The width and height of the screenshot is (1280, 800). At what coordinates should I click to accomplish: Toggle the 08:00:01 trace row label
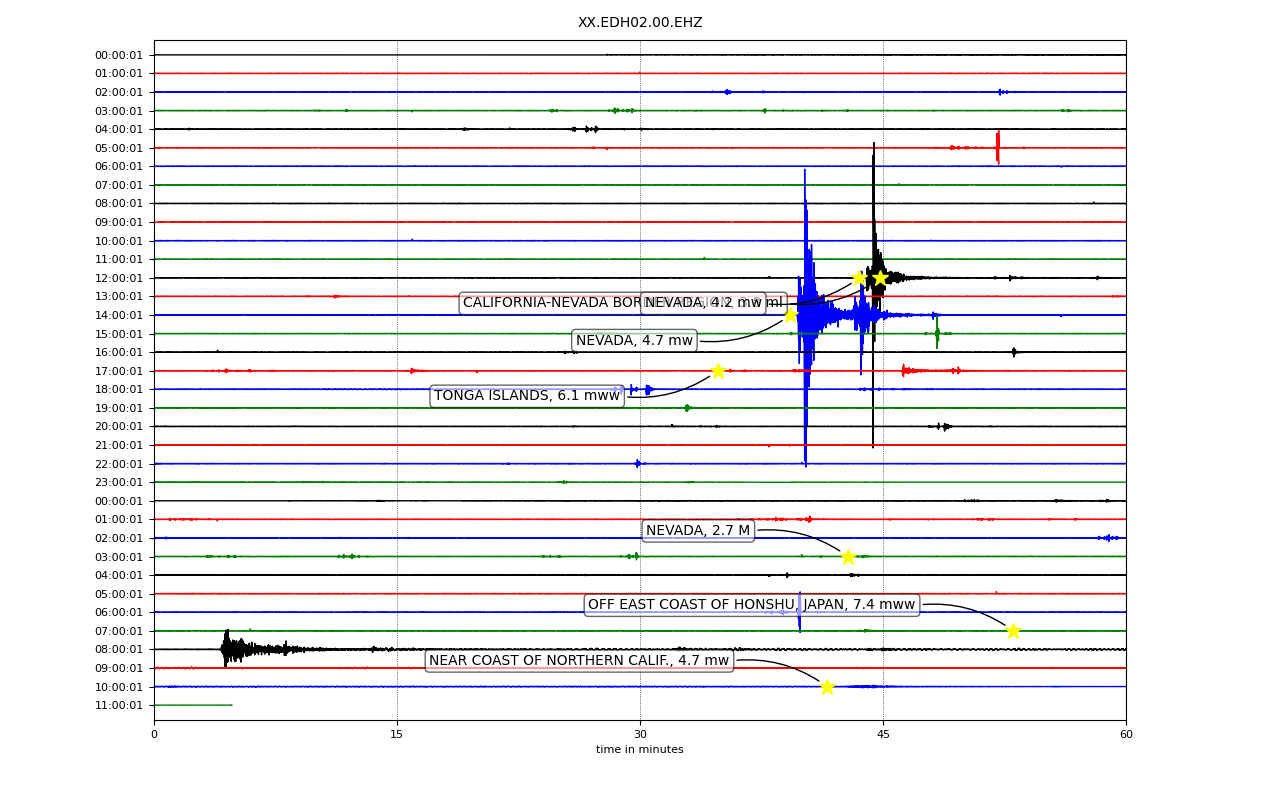point(118,203)
